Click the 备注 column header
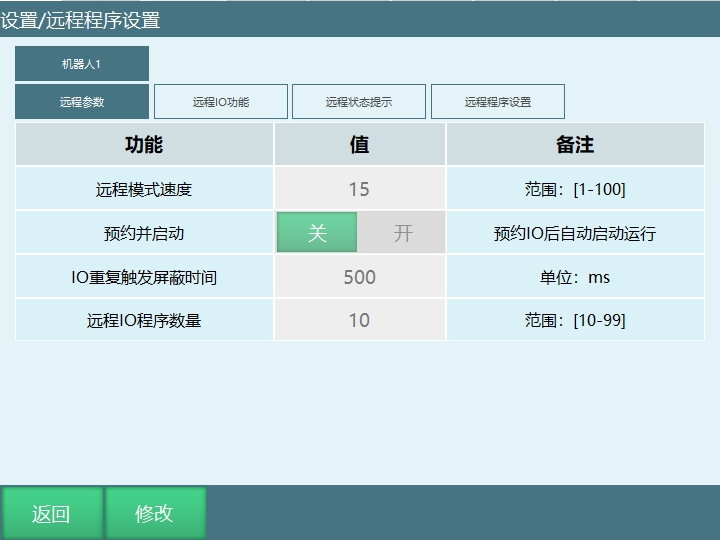The height and width of the screenshot is (540, 720). click(x=575, y=145)
